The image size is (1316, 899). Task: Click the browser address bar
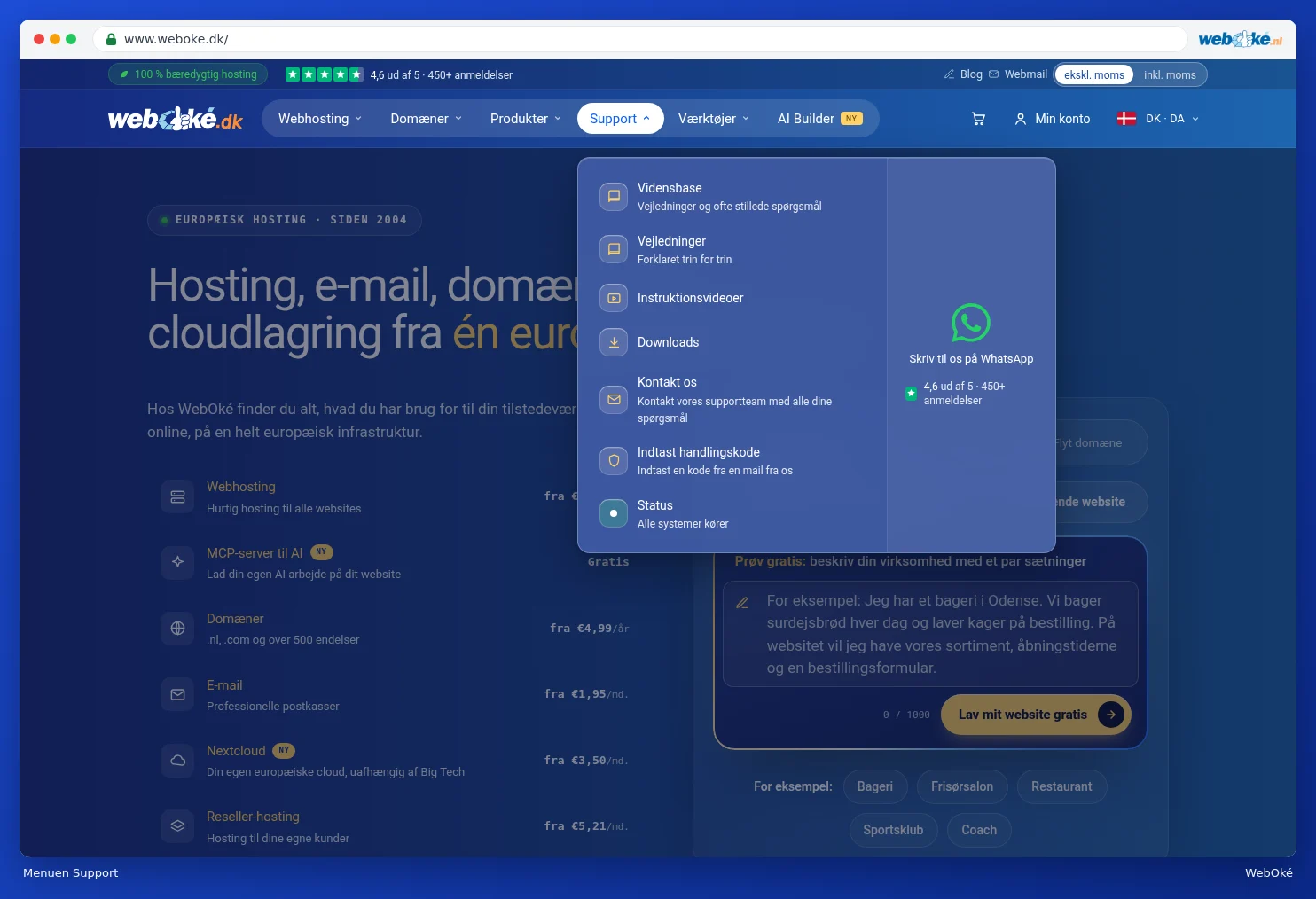[x=640, y=39]
